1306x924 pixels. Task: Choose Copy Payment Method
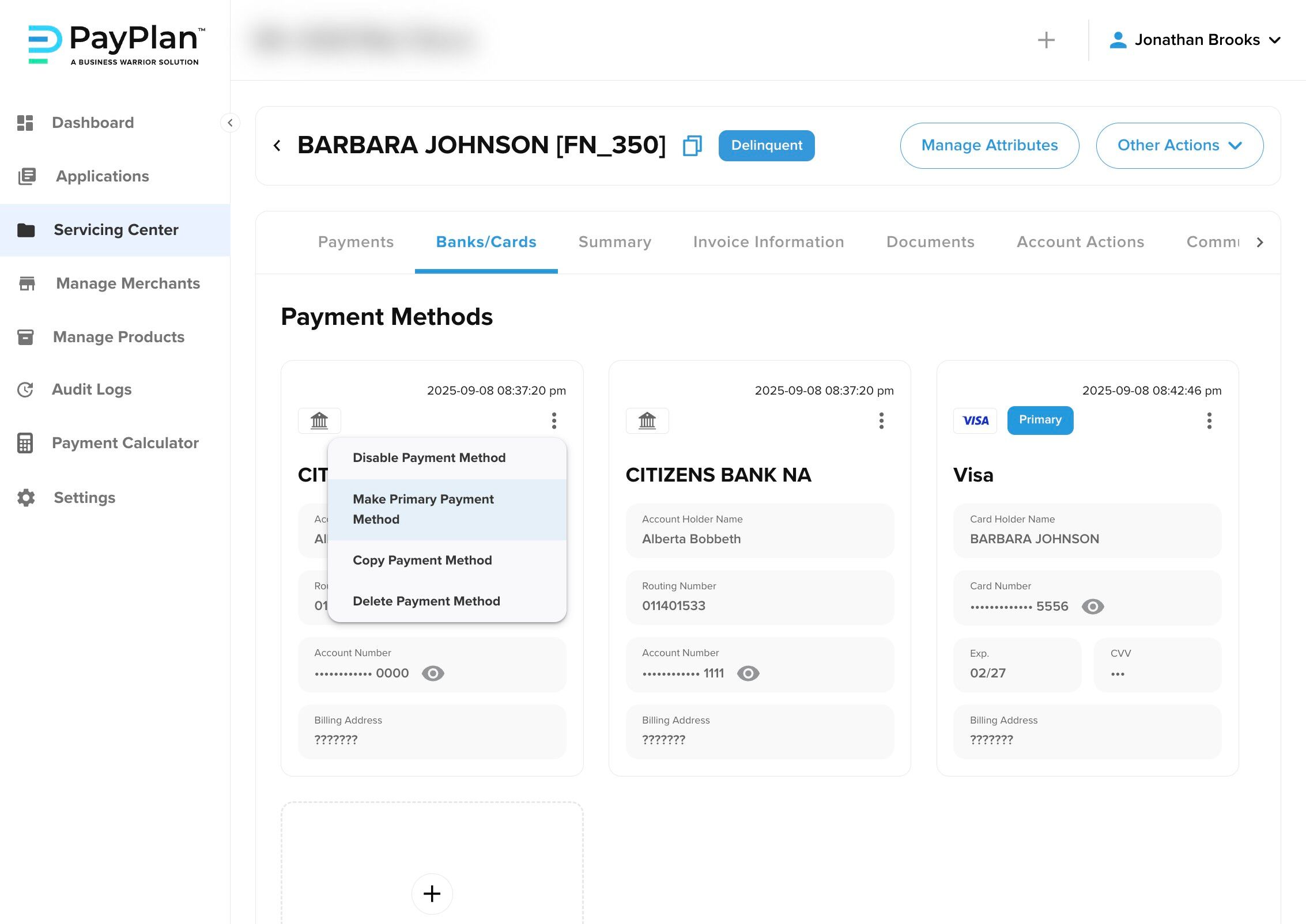coord(447,561)
